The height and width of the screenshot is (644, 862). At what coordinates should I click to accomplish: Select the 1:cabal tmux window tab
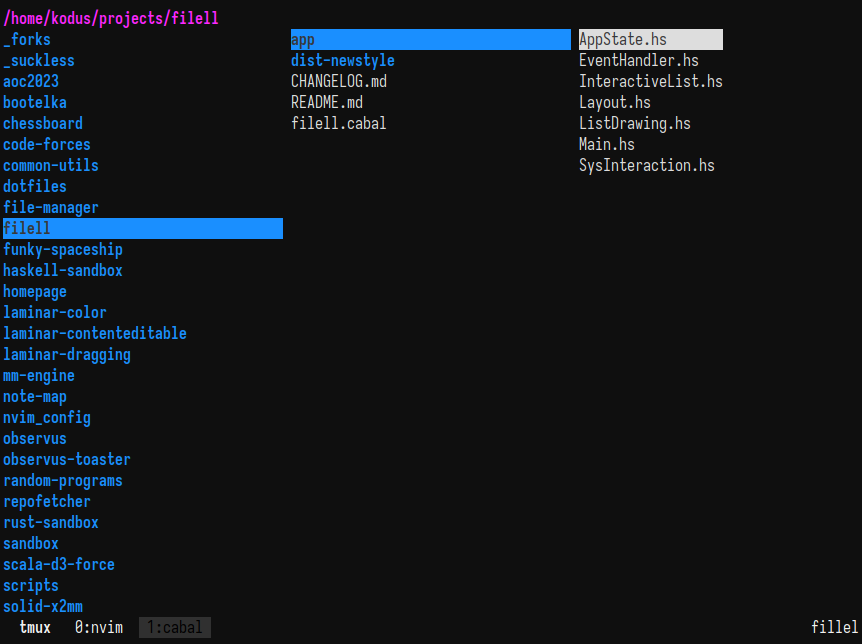175,628
